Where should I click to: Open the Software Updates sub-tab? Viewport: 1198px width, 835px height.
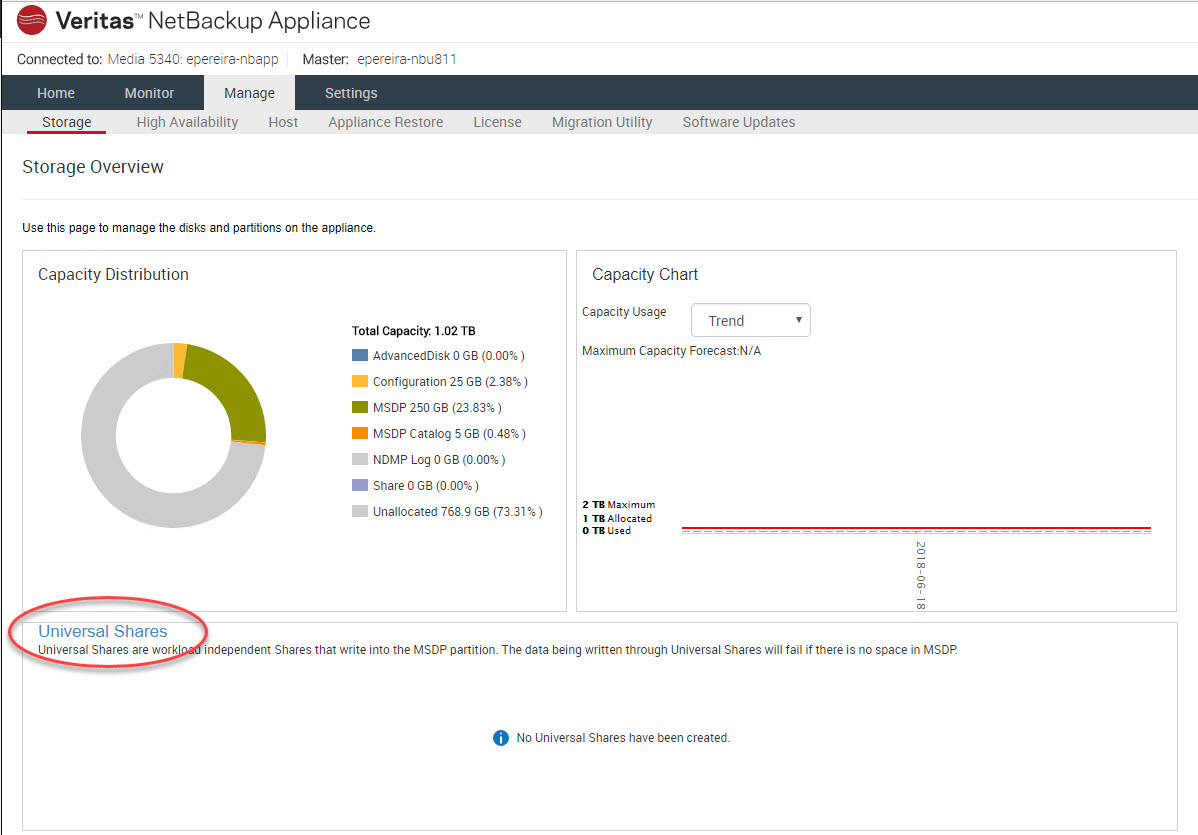(x=739, y=122)
